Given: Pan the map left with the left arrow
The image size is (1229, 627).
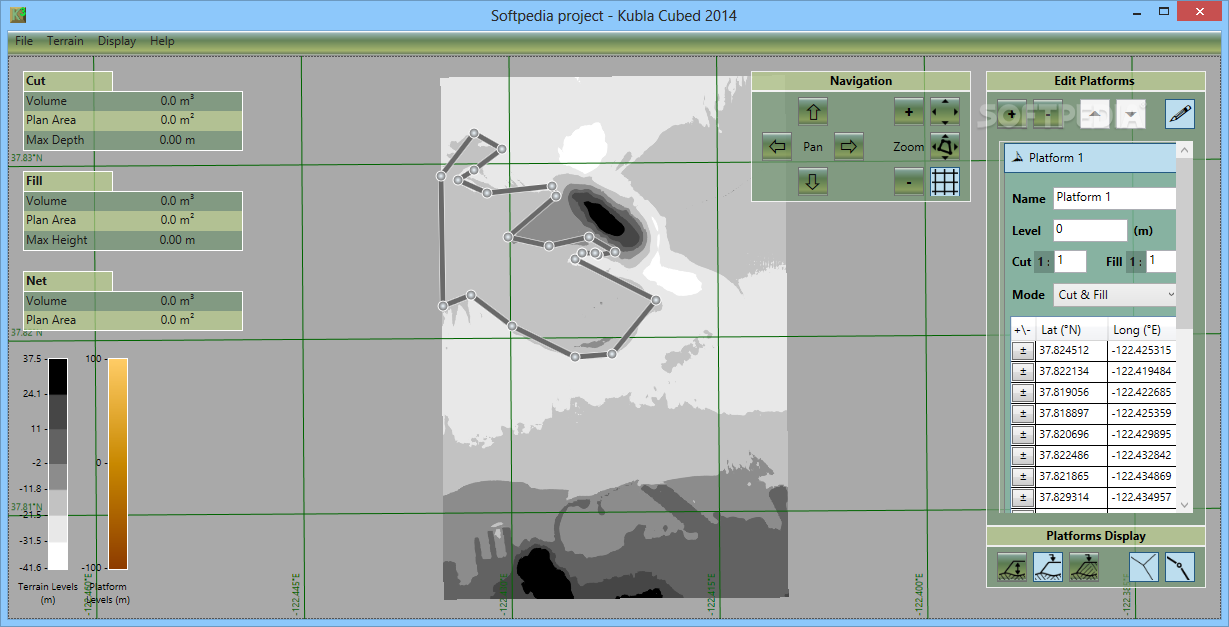Looking at the screenshot, I should coord(777,147).
